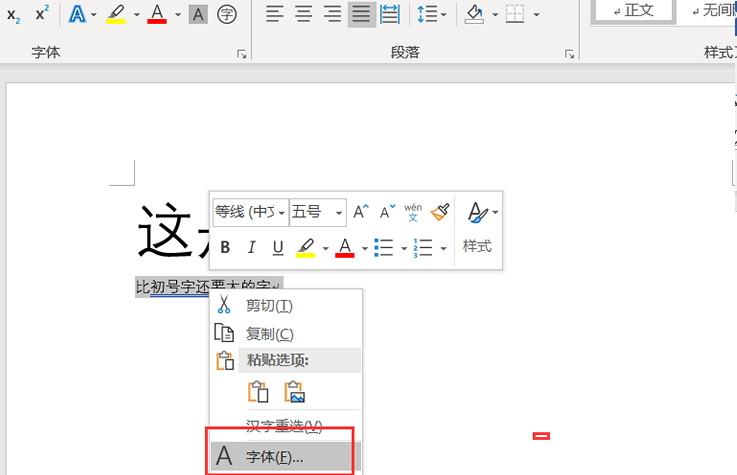Toggle underline in mini toolbar
Screen dimensions: 737x475
pyautogui.click(x=278, y=247)
